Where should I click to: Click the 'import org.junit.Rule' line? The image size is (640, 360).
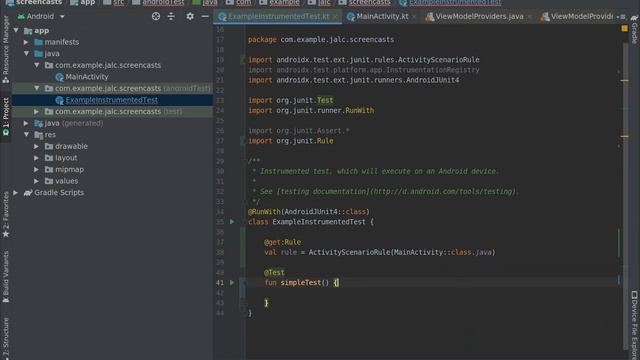point(291,141)
